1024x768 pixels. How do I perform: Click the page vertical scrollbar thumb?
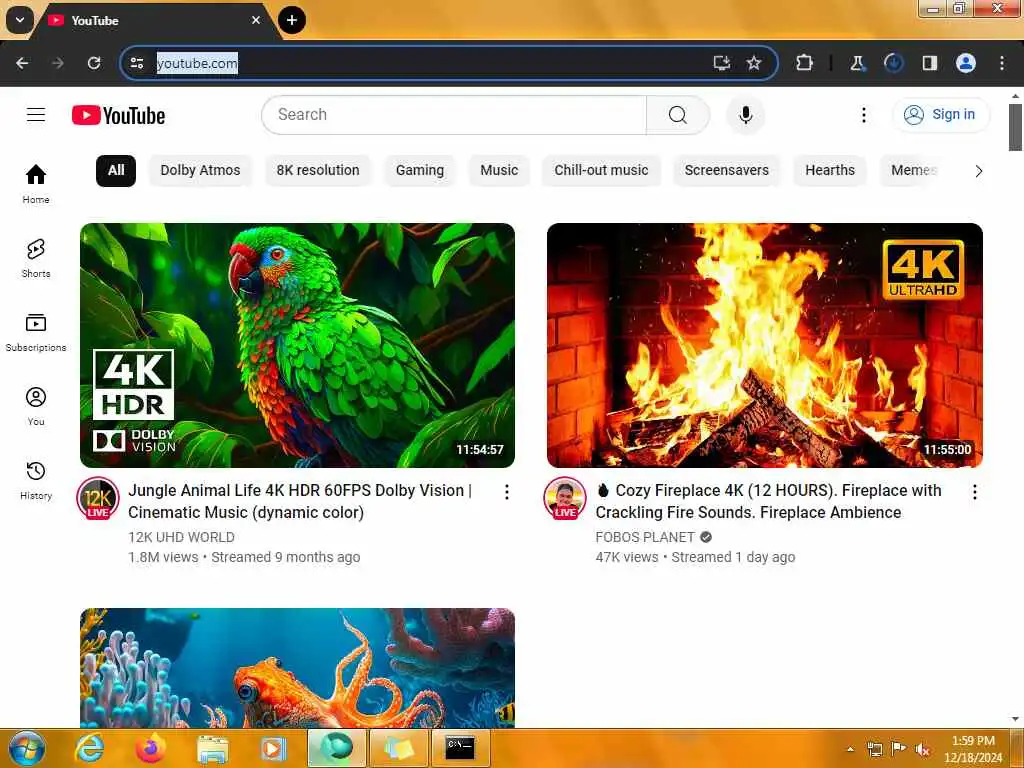coord(1015,127)
